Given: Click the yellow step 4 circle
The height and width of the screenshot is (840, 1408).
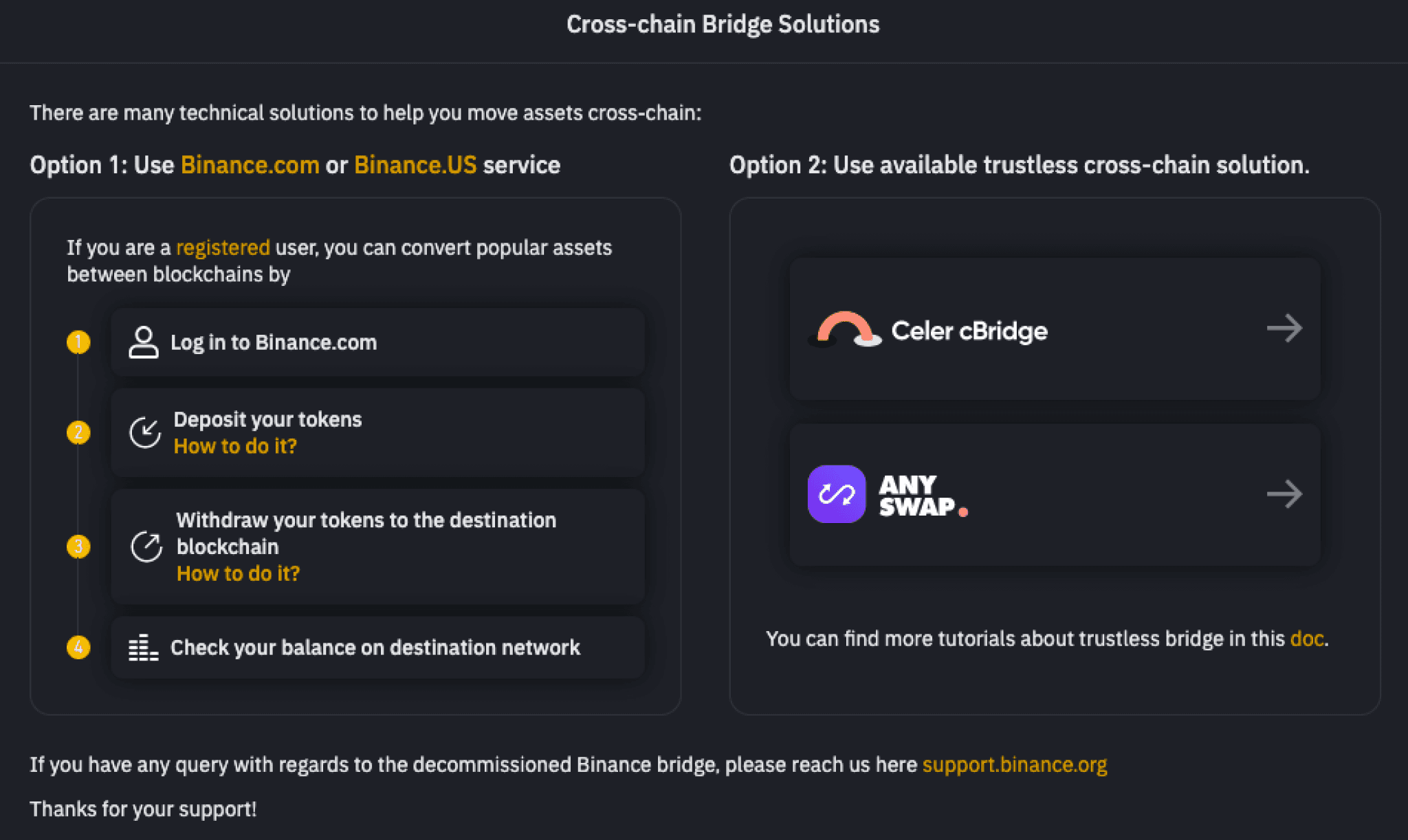Looking at the screenshot, I should [x=78, y=648].
